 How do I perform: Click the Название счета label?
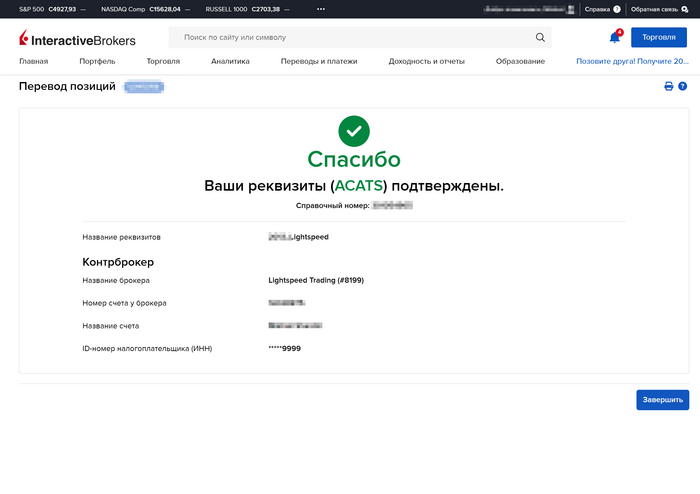[111, 326]
